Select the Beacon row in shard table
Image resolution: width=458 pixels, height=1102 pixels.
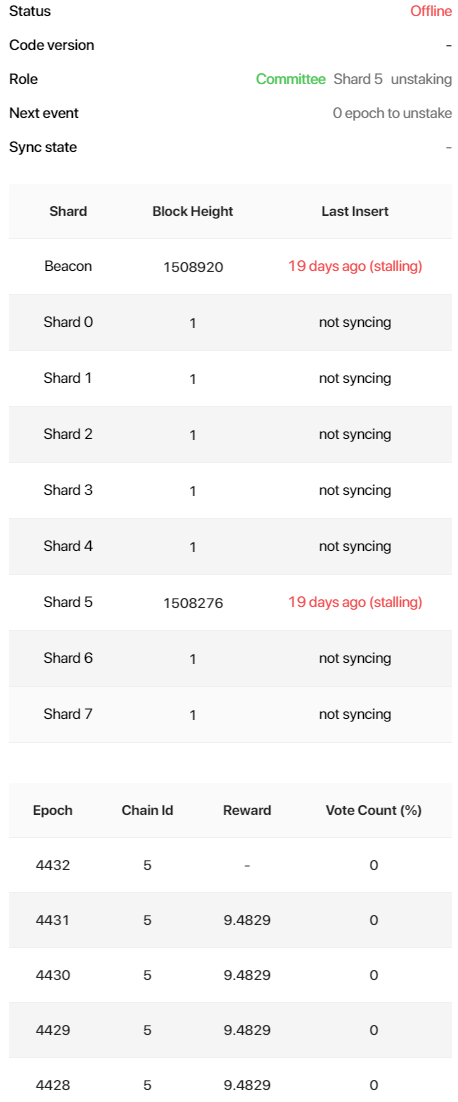pyautogui.click(x=230, y=266)
